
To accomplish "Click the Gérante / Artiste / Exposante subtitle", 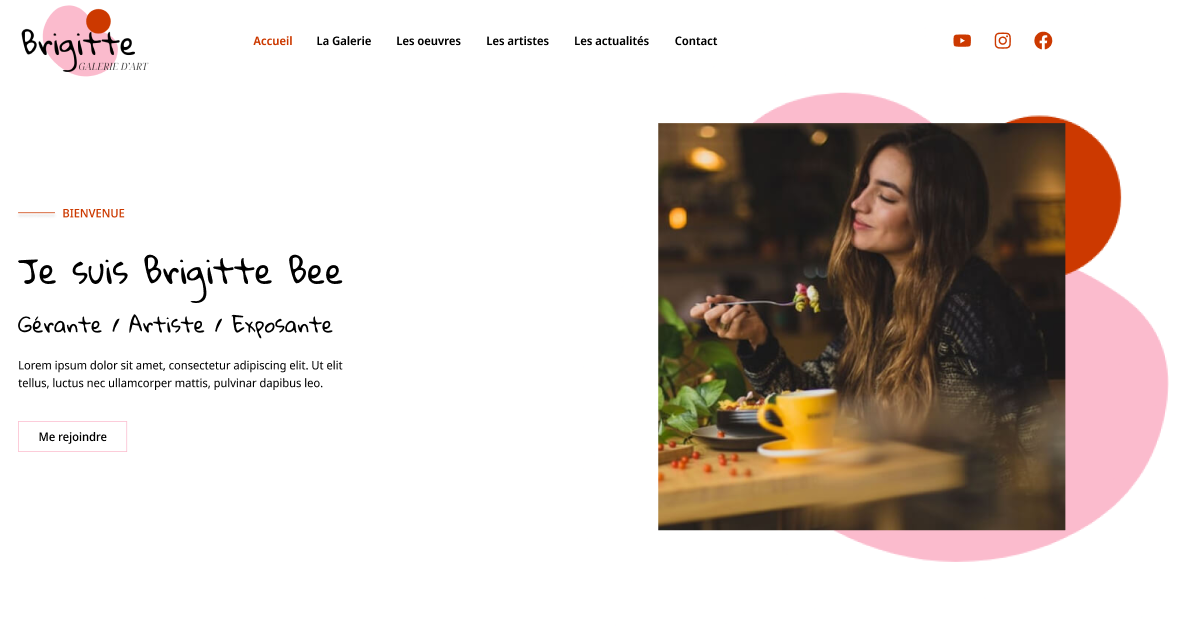I will (175, 325).
